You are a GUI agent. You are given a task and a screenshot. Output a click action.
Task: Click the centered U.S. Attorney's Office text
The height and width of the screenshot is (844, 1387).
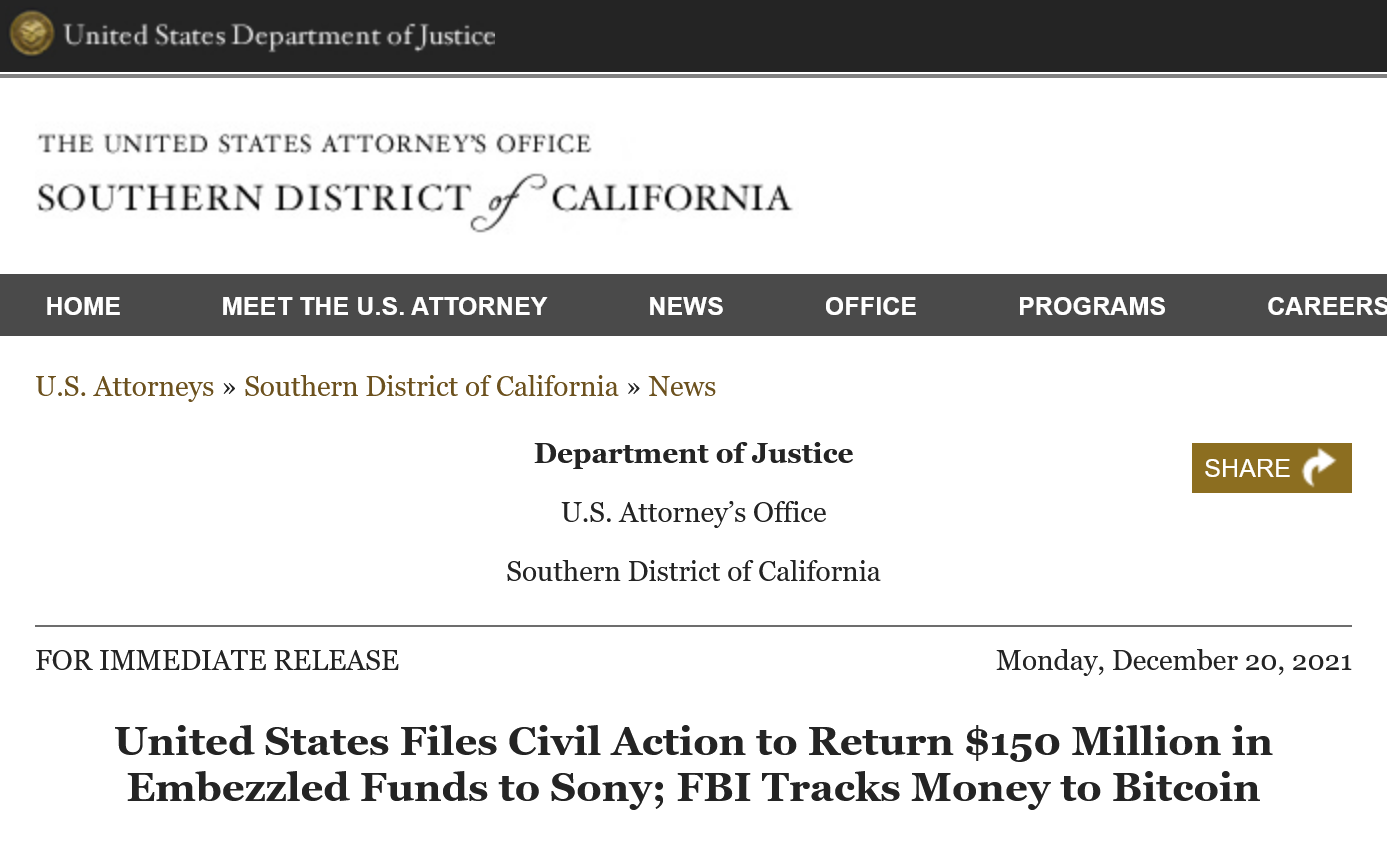coord(693,513)
